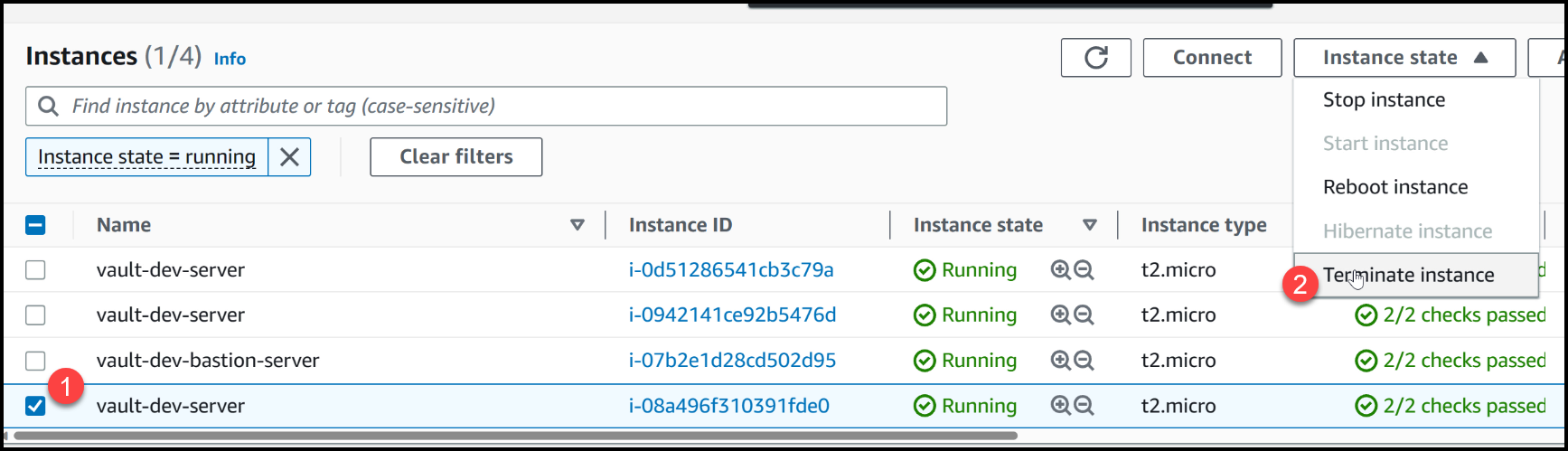Viewport: 1568px width, 451px height.
Task: Click zoom-out filter icon for instance i-08a496f310391fde0
Action: [x=1084, y=406]
